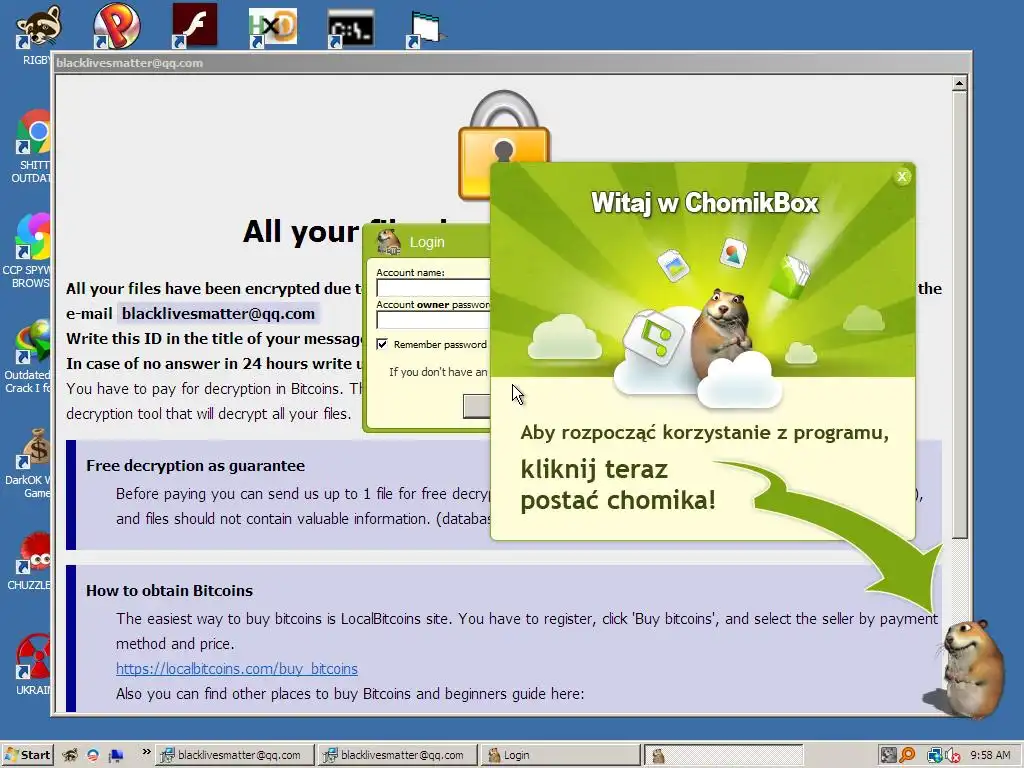Click the ransom note scrollbar up arrow
1024x768 pixels.
[959, 84]
